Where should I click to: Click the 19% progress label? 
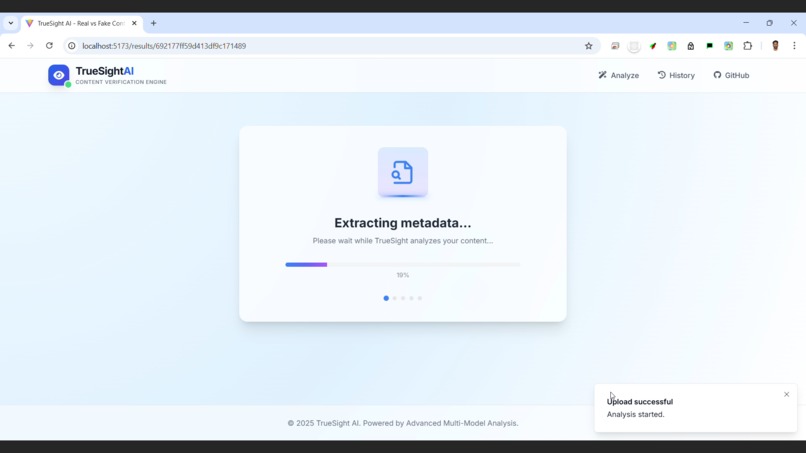click(402, 275)
